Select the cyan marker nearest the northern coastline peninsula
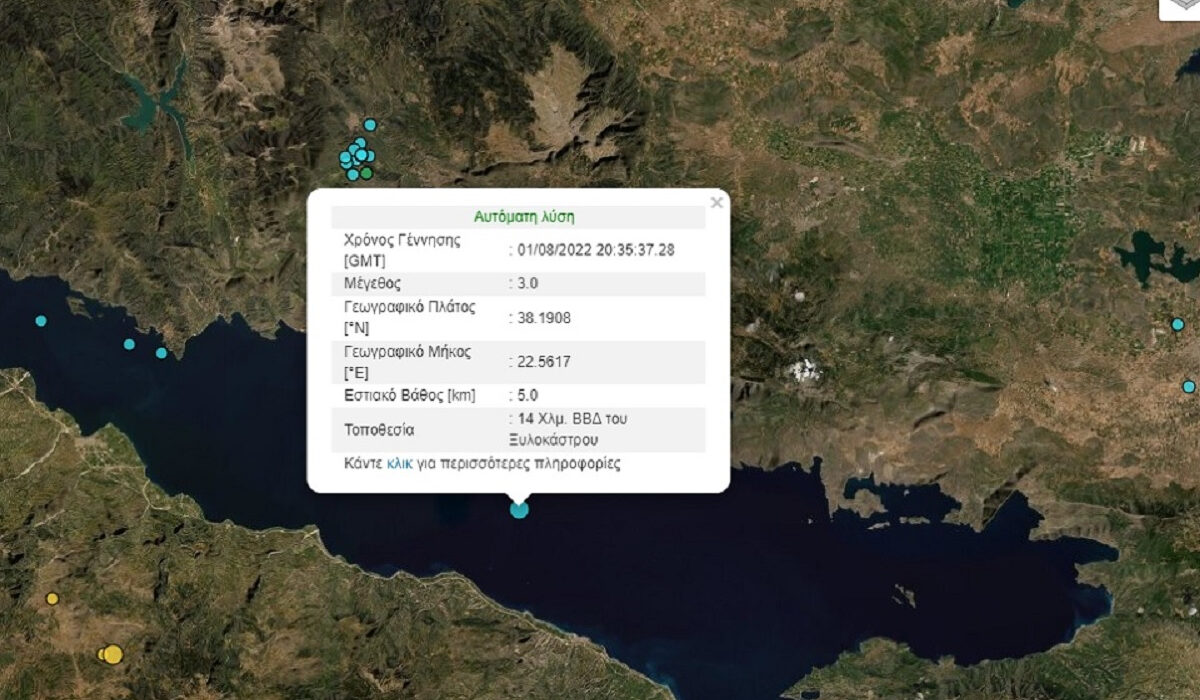 point(161,353)
